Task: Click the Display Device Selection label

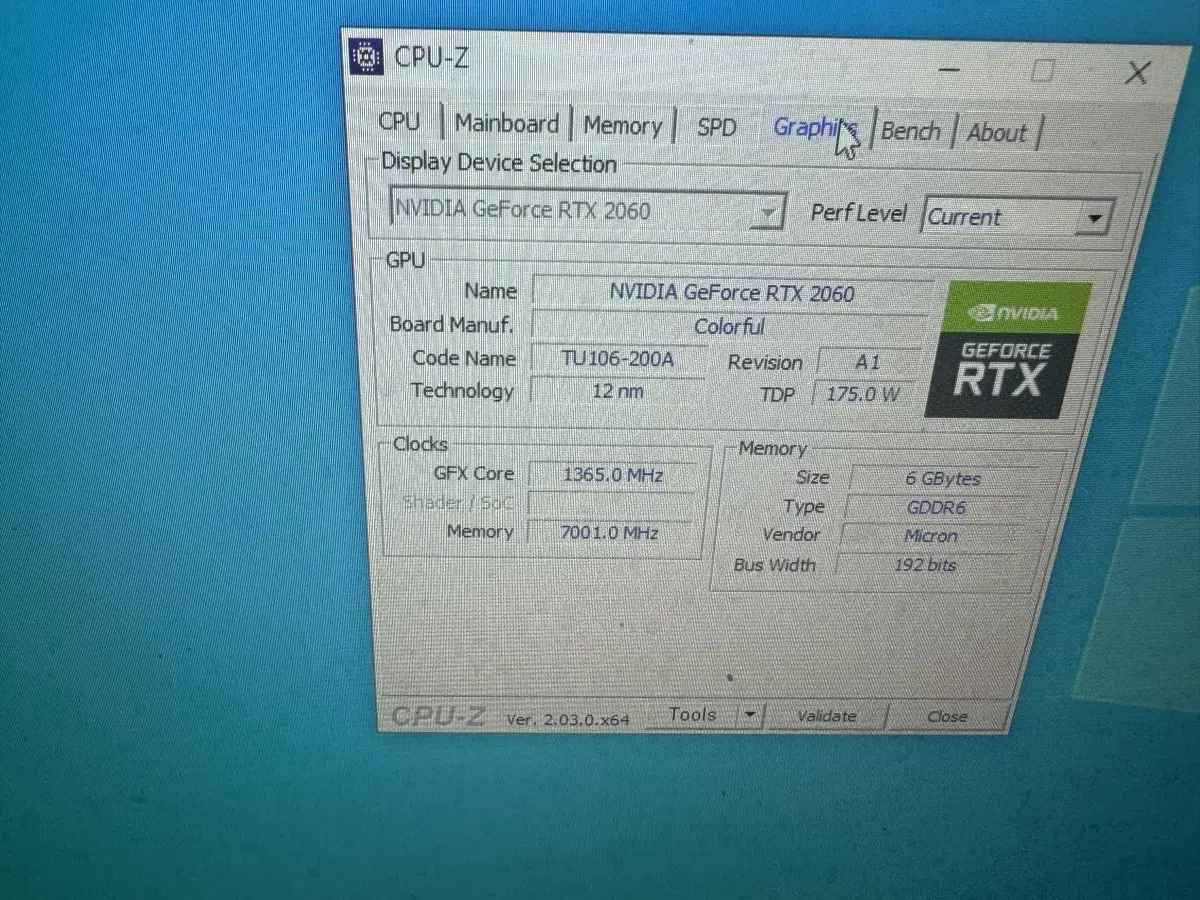Action: click(499, 163)
